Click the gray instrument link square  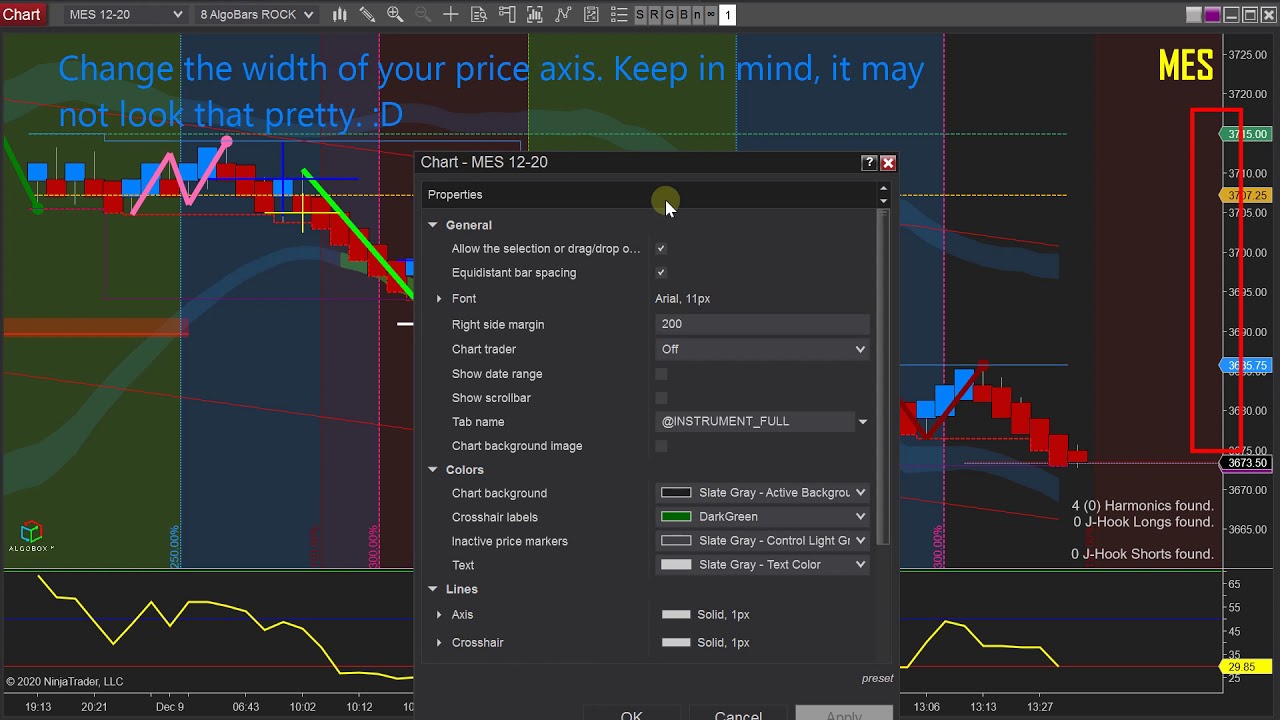point(1194,14)
